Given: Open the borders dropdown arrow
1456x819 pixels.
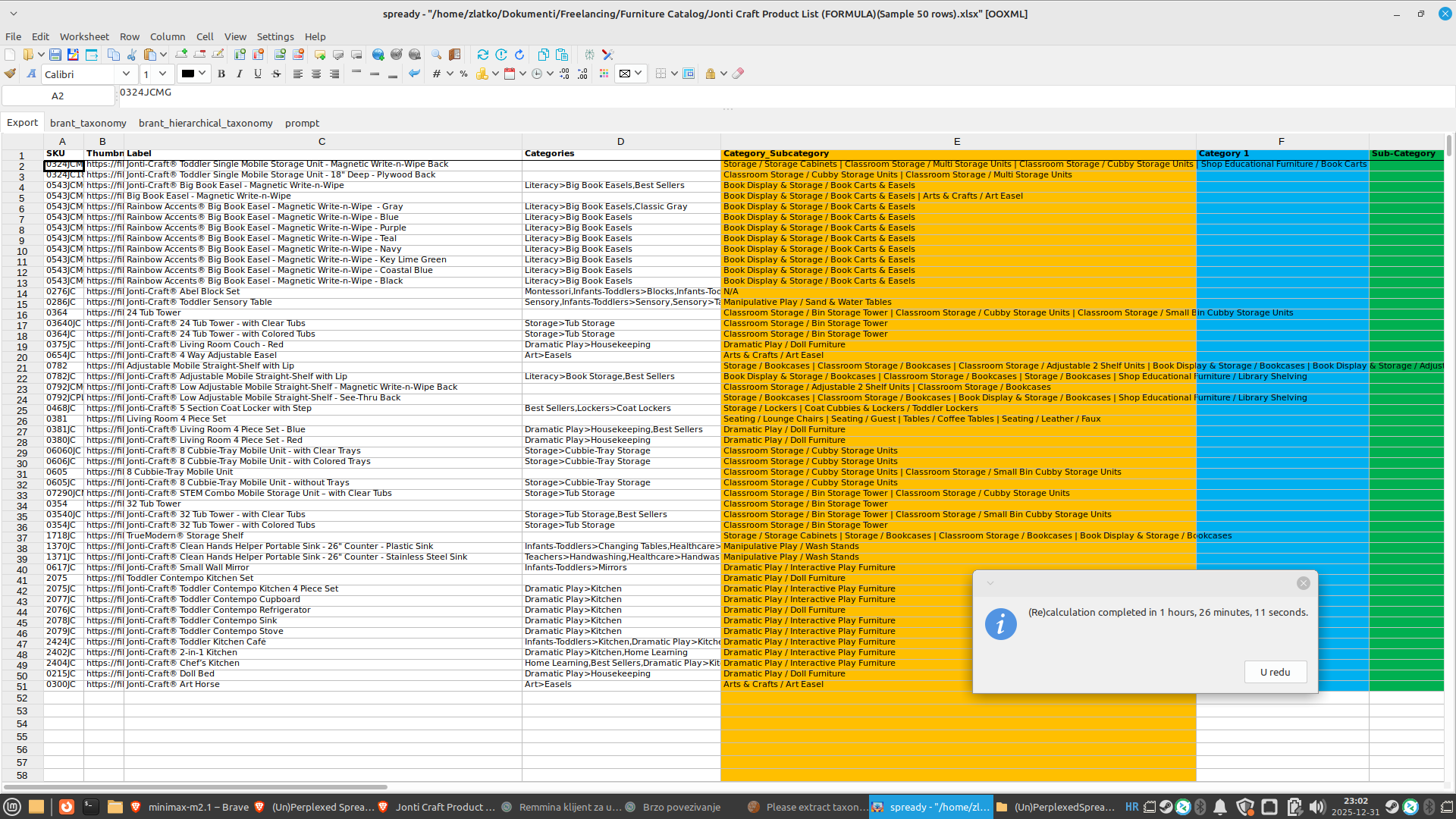Looking at the screenshot, I should click(675, 74).
